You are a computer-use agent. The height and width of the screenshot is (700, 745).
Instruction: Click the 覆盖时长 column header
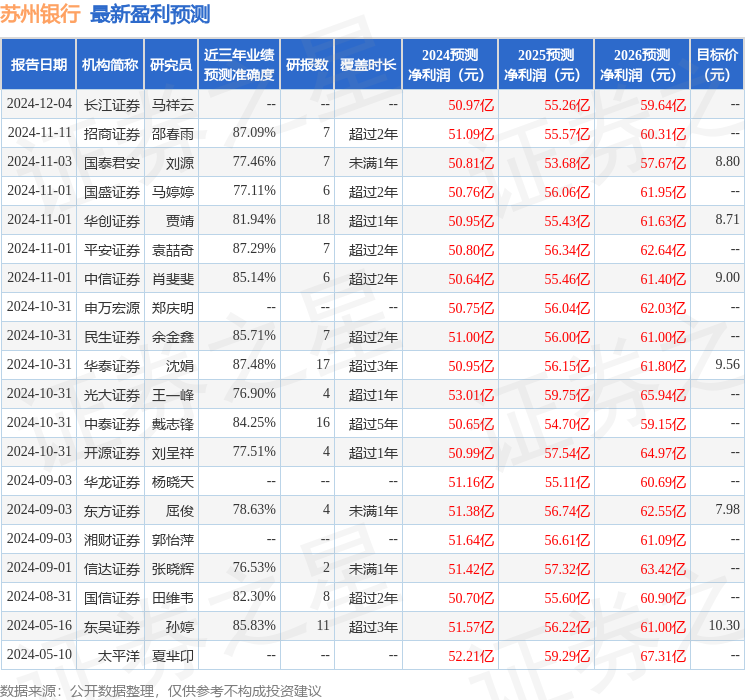coord(368,65)
